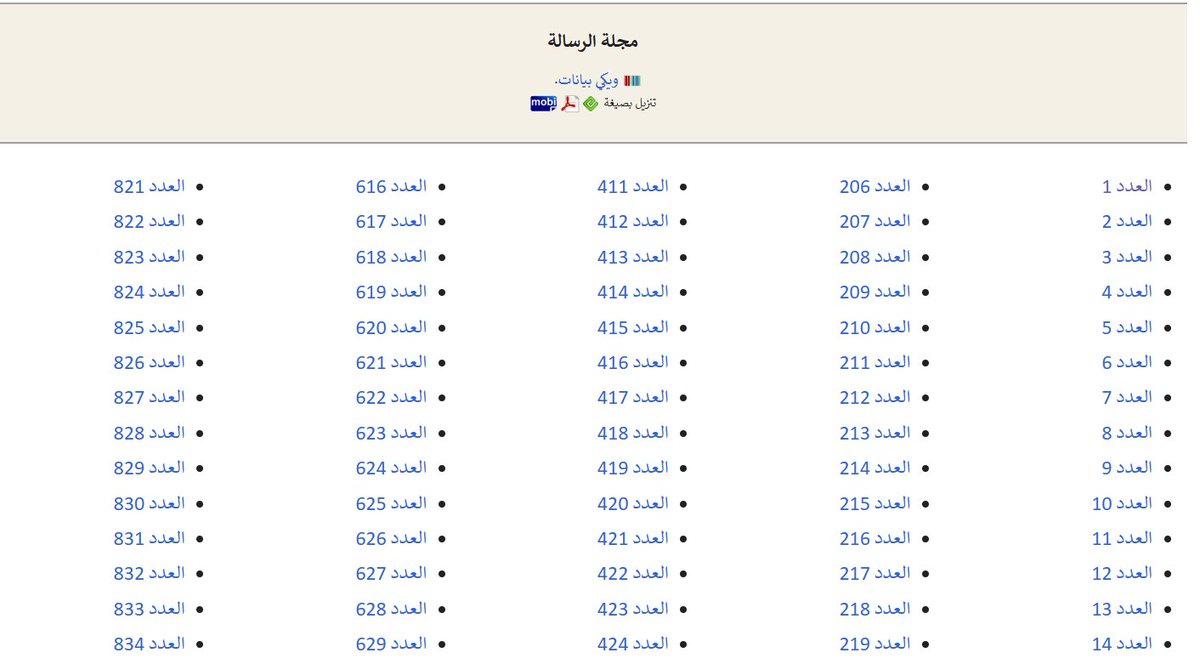The width and height of the screenshot is (1200, 664).
Task: Open issue العدد 206
Action: tap(875, 186)
